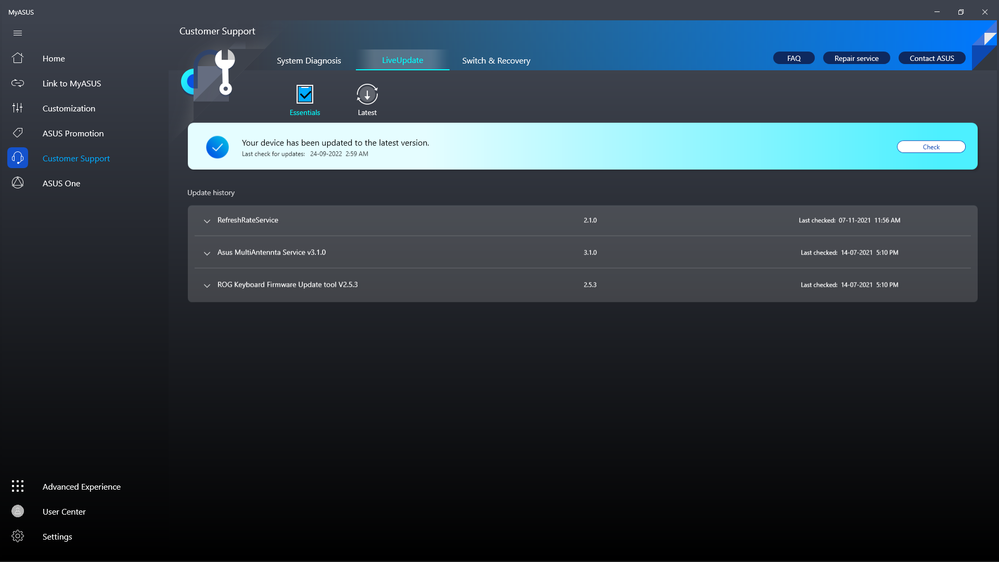
Task: Click the Link to MyASUS icon
Action: [x=17, y=84]
